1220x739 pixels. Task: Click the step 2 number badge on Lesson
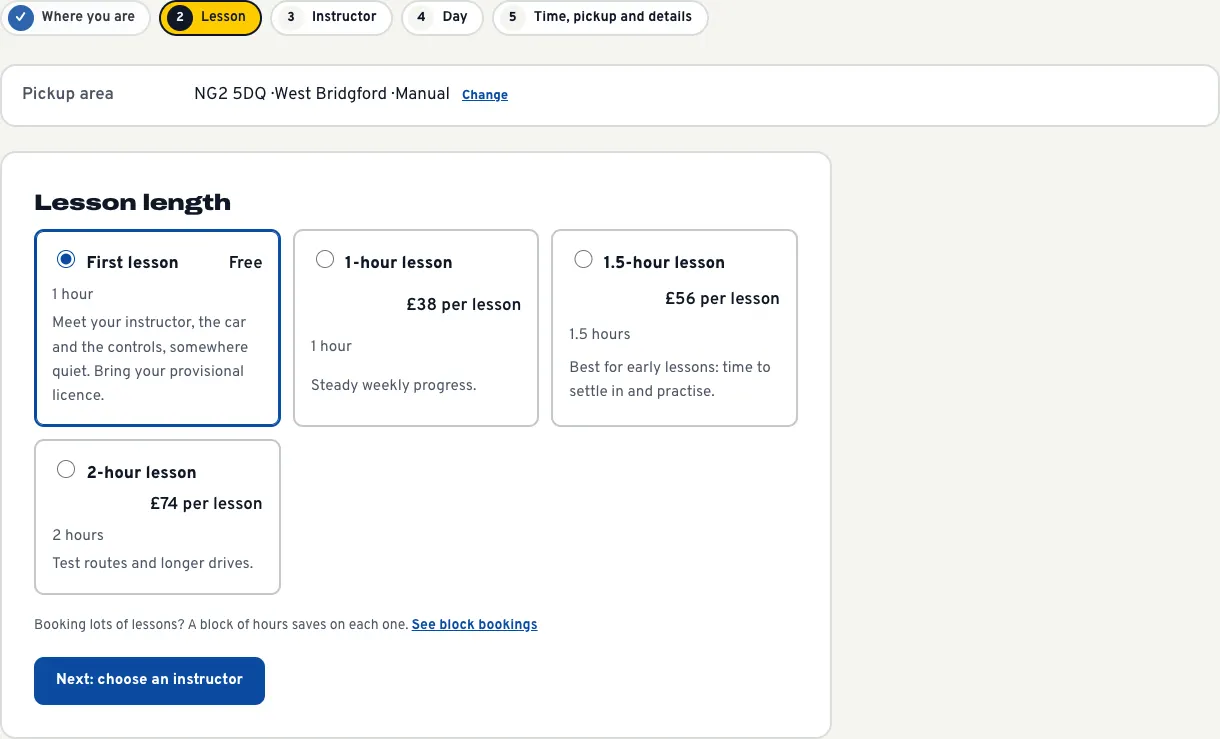point(179,17)
